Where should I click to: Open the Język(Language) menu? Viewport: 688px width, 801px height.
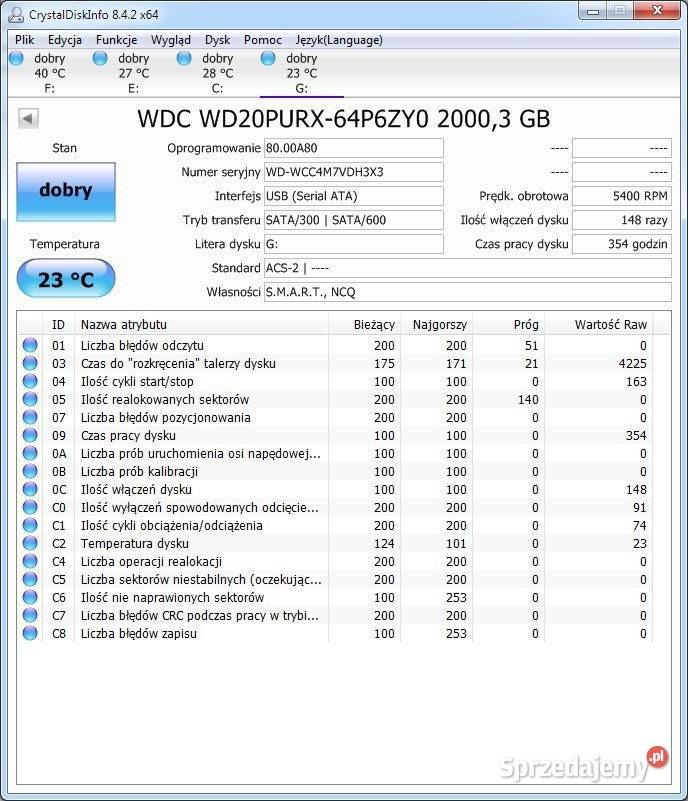(x=339, y=40)
